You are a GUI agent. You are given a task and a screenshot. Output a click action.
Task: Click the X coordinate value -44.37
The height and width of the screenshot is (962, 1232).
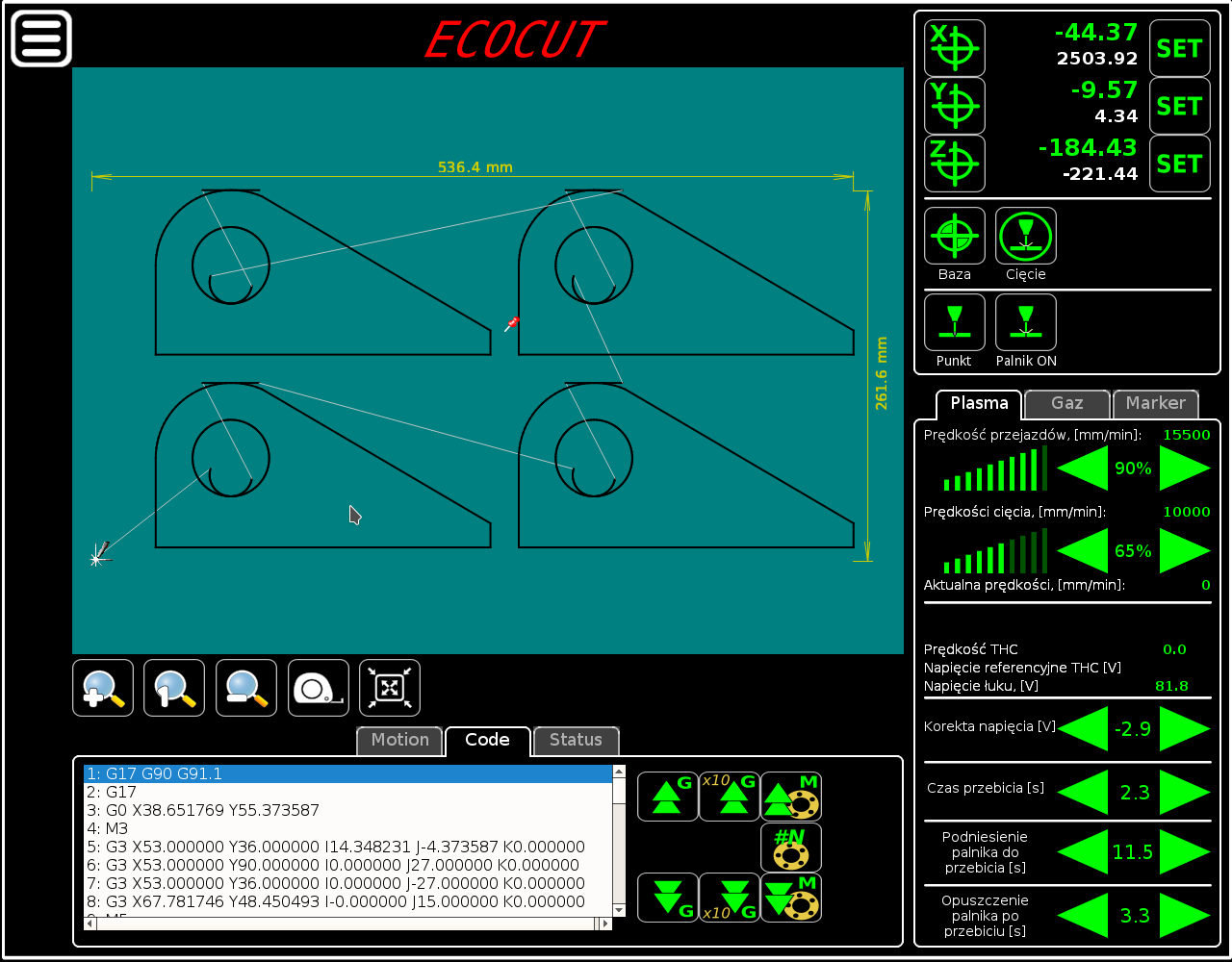(1095, 34)
